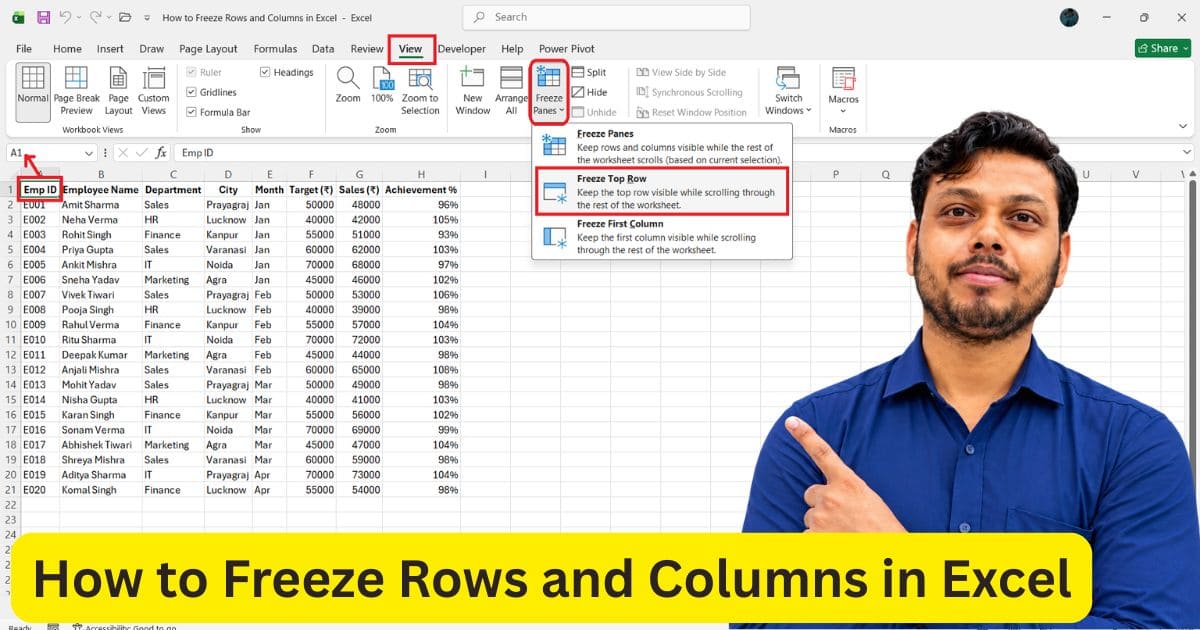This screenshot has height=630, width=1200.
Task: Toggle the Ruler checkbox
Action: click(x=191, y=72)
